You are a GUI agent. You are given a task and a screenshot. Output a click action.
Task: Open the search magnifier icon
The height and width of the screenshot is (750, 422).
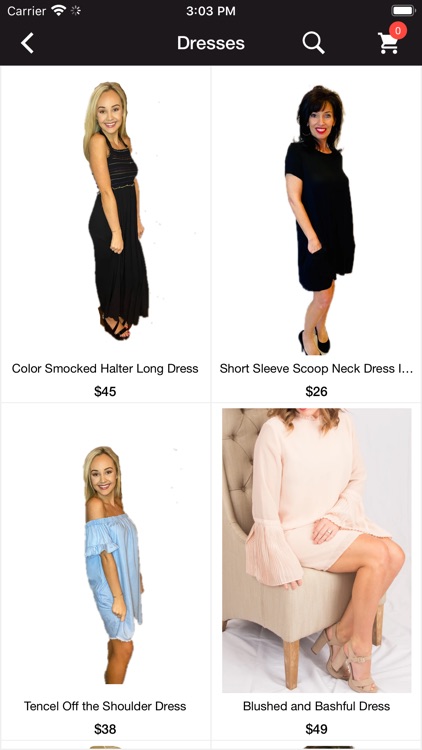tap(313, 43)
